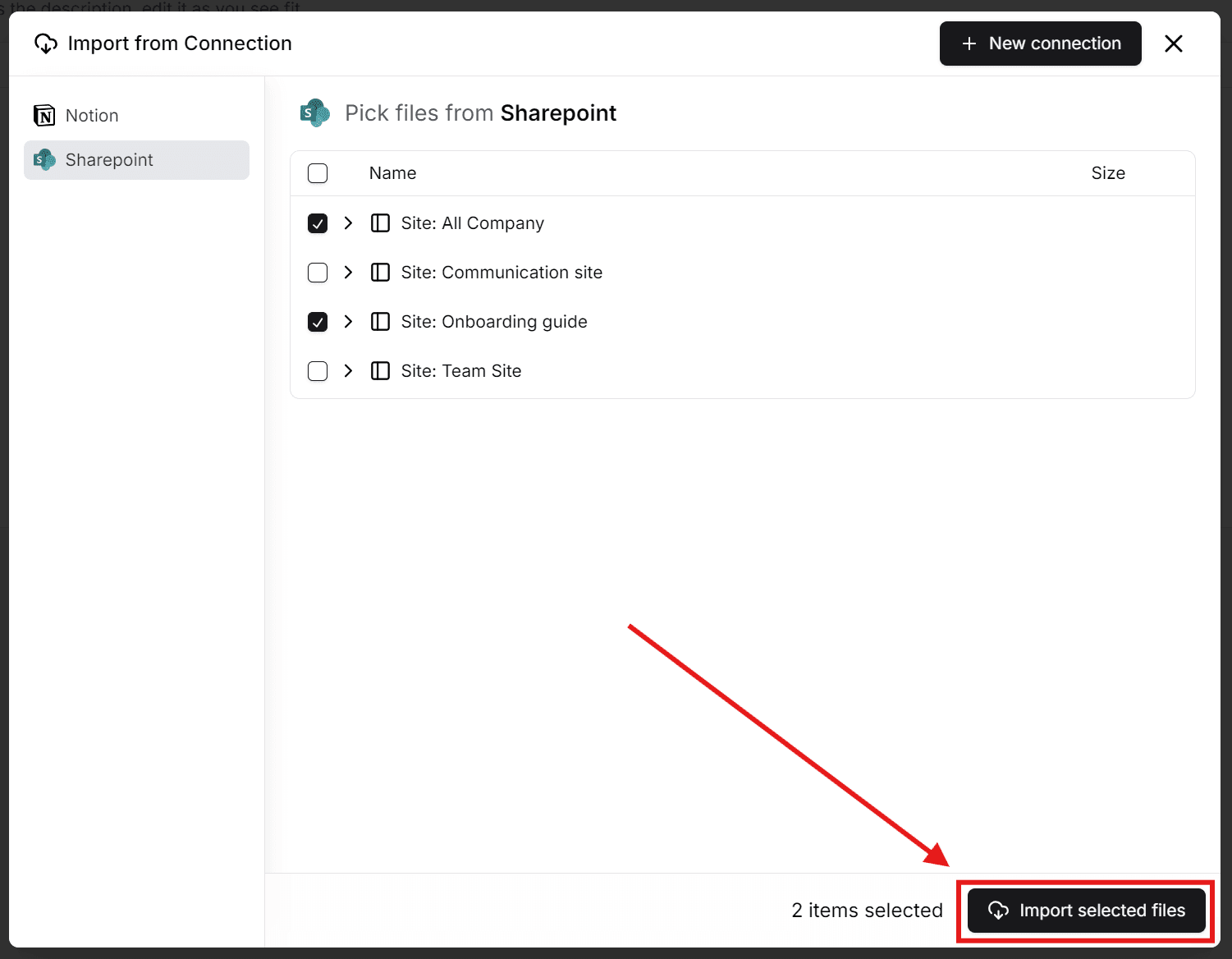
Task: Click the site icon for Team Site
Action: pos(380,371)
